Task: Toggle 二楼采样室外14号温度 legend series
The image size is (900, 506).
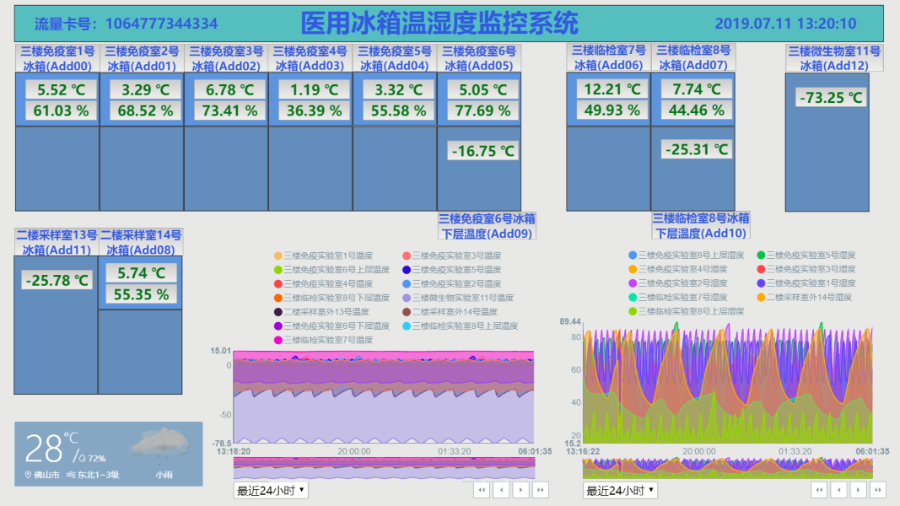Action: tap(450, 312)
